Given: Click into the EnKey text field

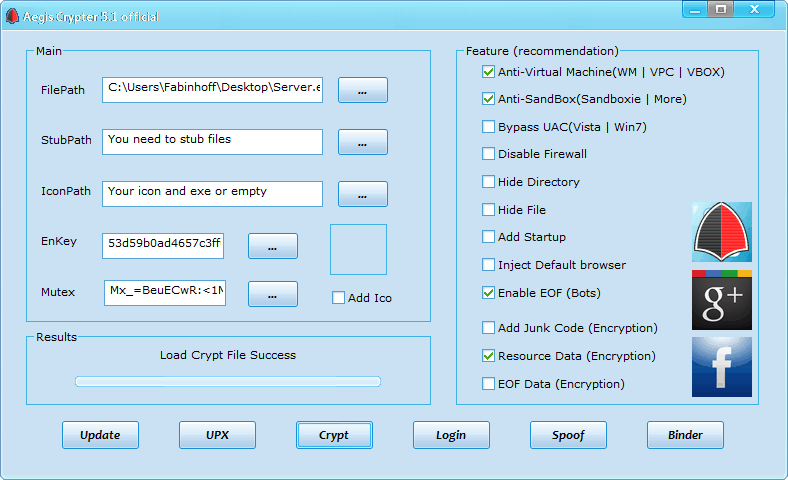Looking at the screenshot, I should [x=163, y=246].
